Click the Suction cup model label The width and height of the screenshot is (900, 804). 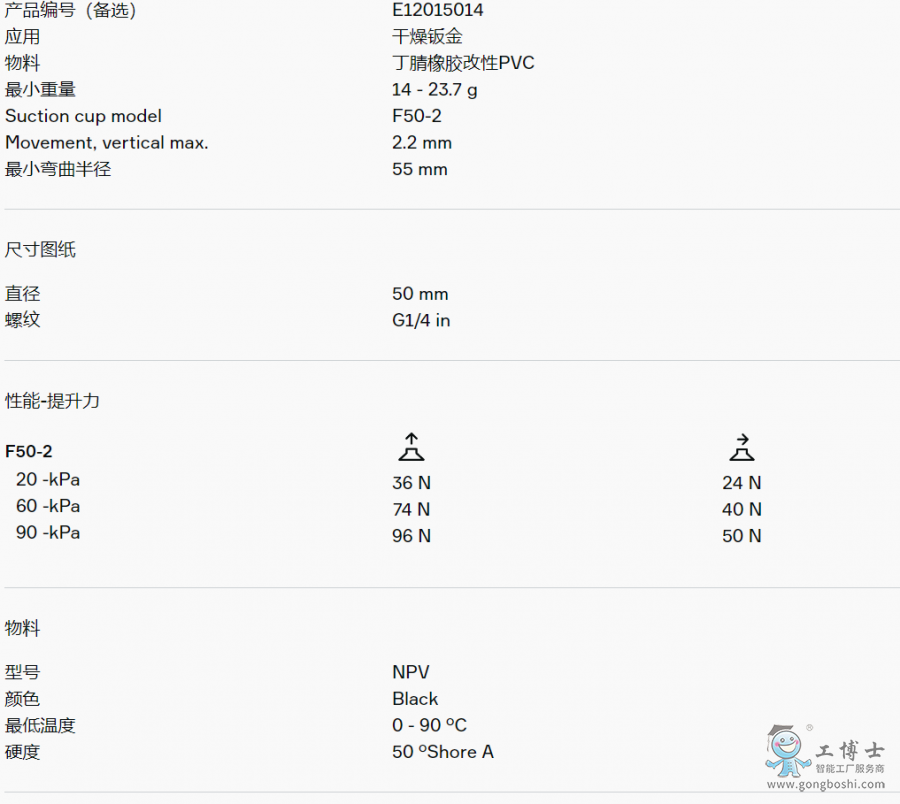click(83, 116)
